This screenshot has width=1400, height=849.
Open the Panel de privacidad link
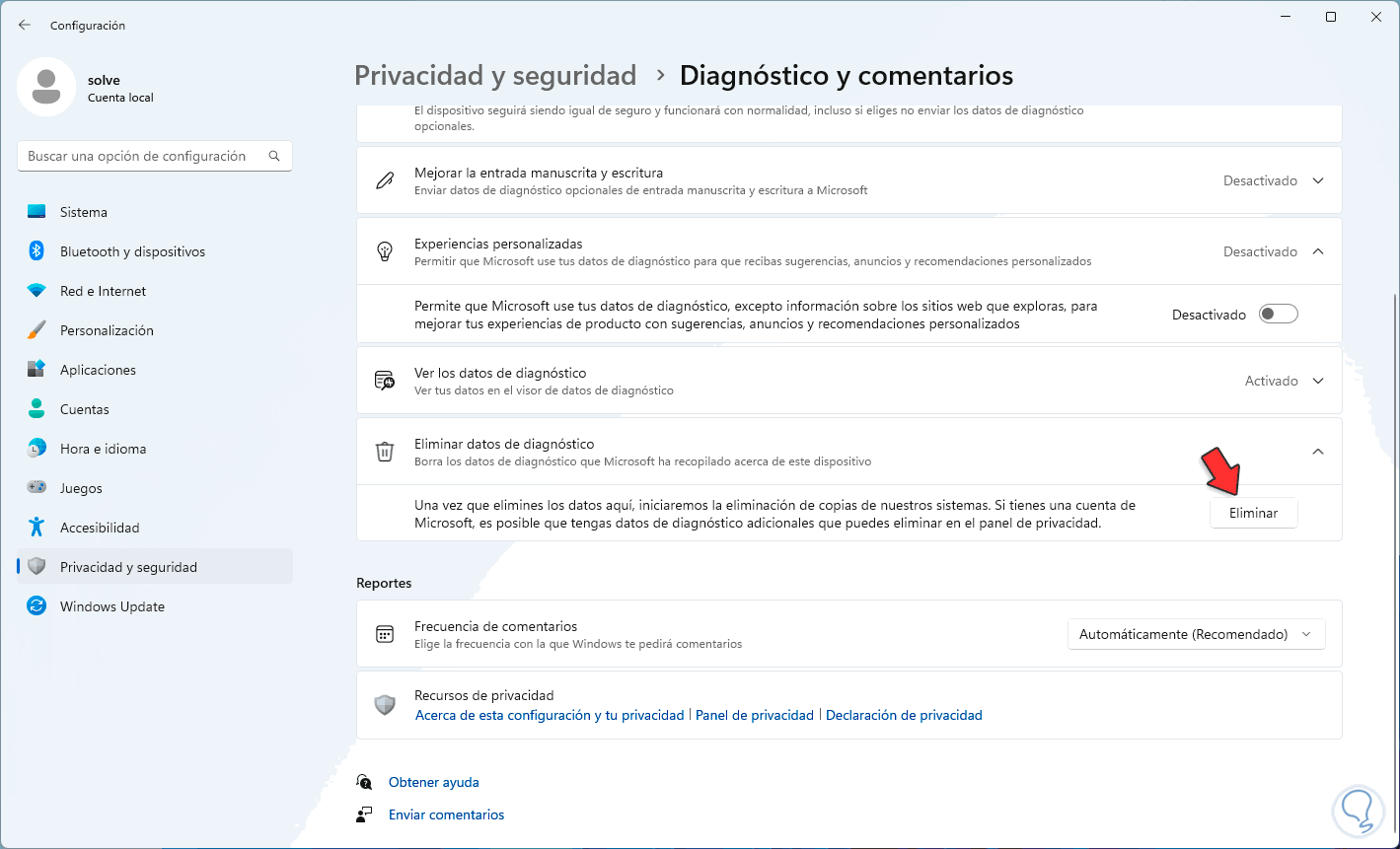(x=755, y=715)
